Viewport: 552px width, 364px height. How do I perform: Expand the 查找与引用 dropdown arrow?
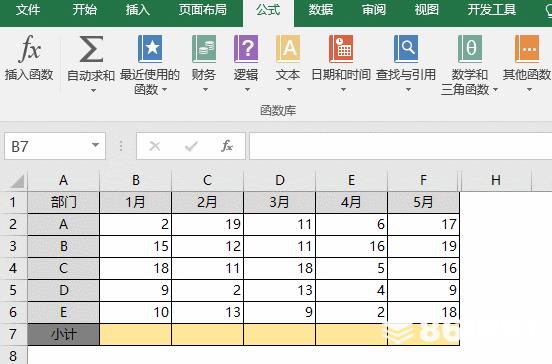tap(408, 90)
